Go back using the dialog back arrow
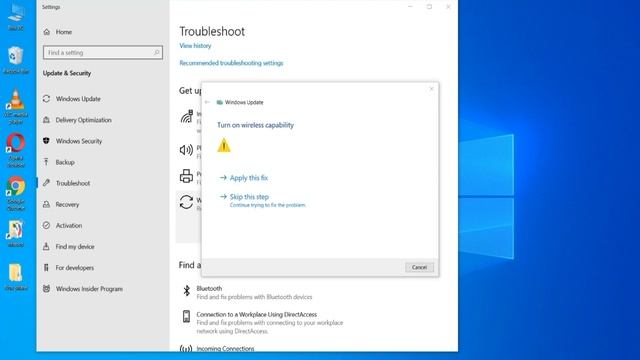 tap(207, 102)
